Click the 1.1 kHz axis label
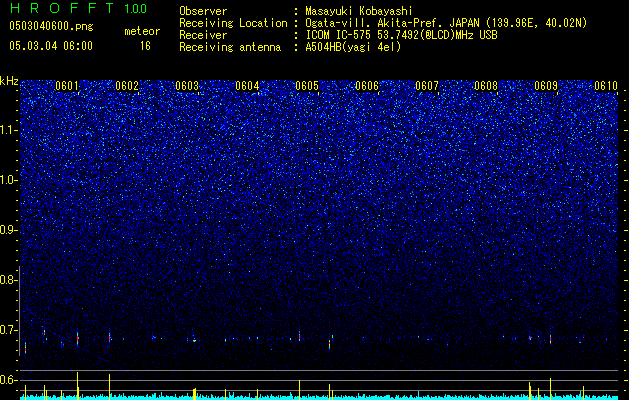Image resolution: width=629 pixels, height=400 pixels. click(8, 130)
